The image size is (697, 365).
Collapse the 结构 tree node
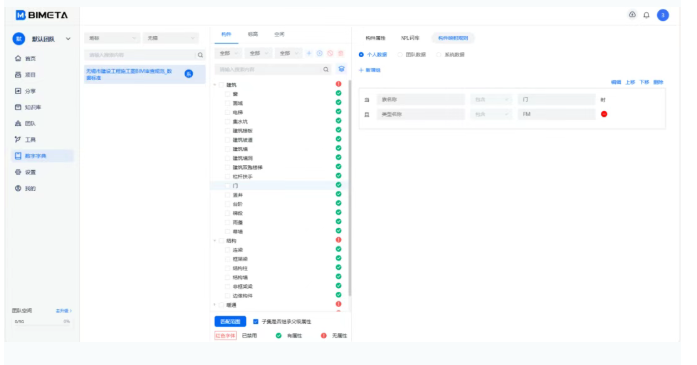pyautogui.click(x=215, y=241)
